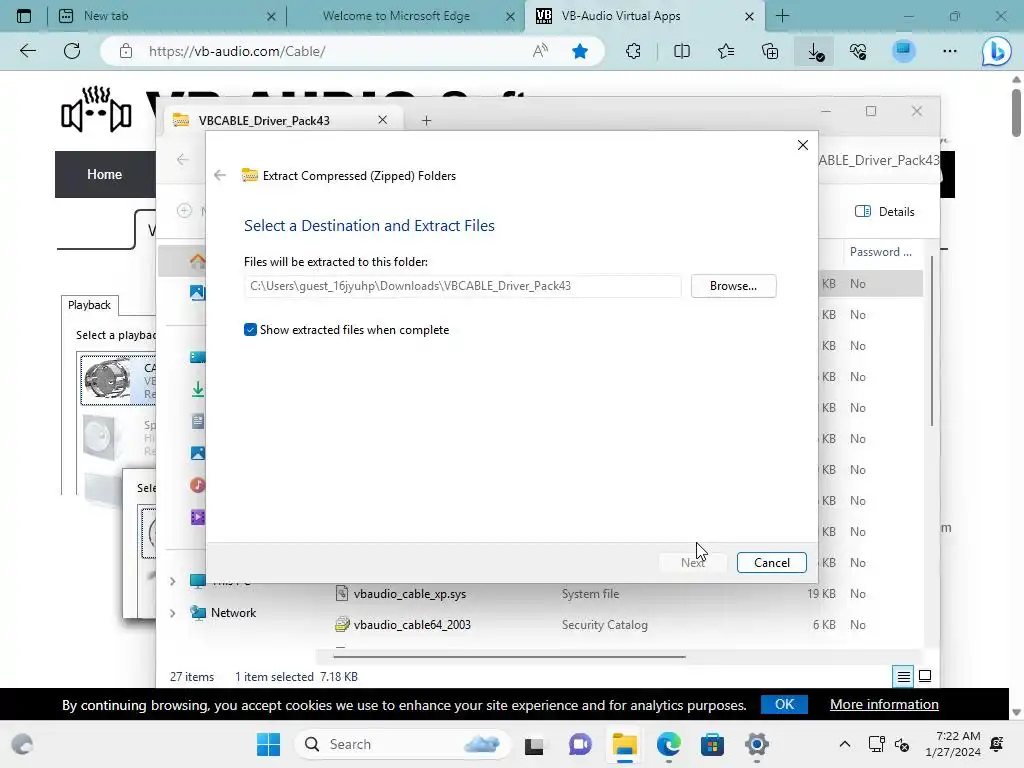The width and height of the screenshot is (1024, 768).
Task: Toggle Edge split screen icon
Action: pos(681,51)
